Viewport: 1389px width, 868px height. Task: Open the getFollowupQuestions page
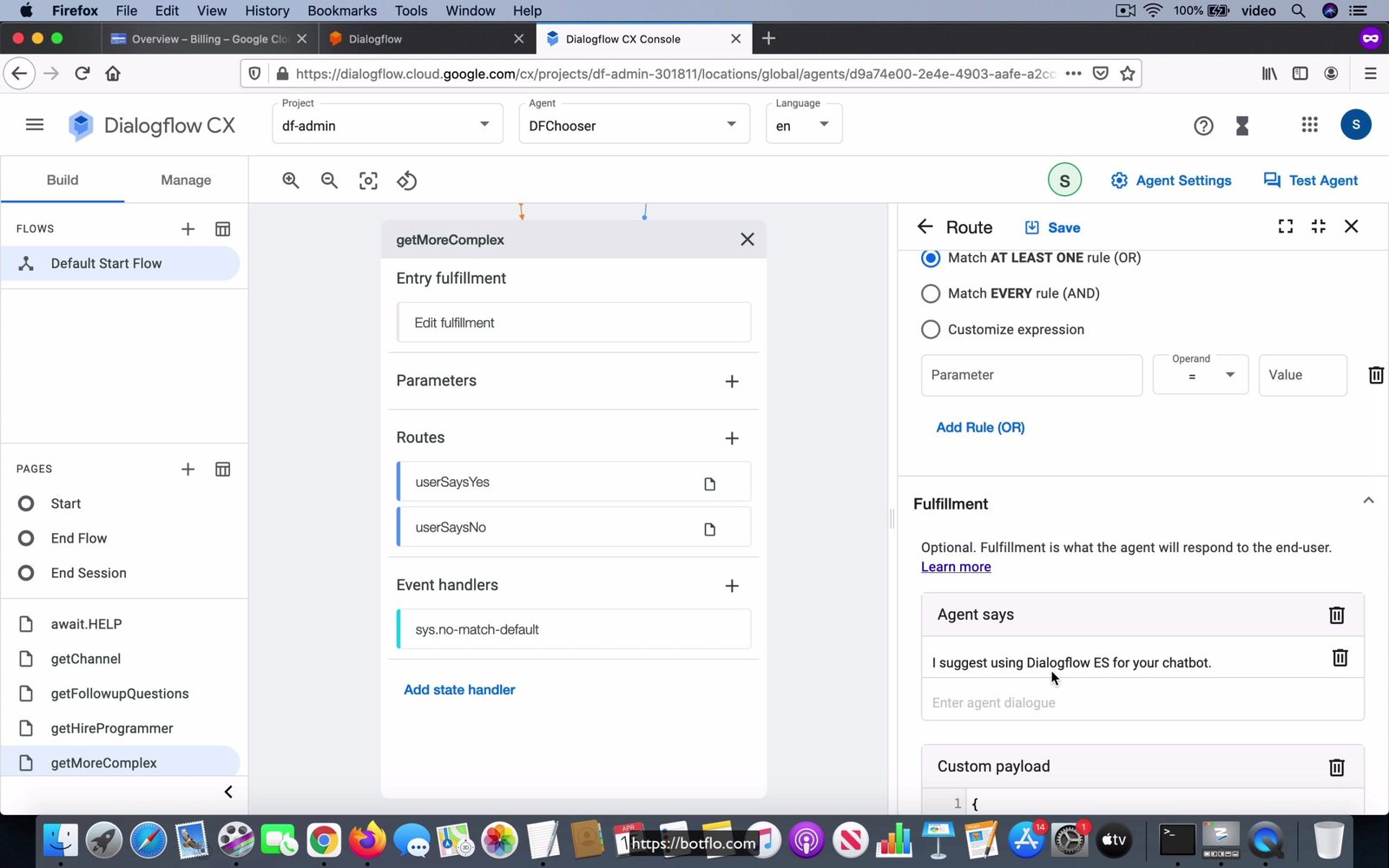pos(121,694)
